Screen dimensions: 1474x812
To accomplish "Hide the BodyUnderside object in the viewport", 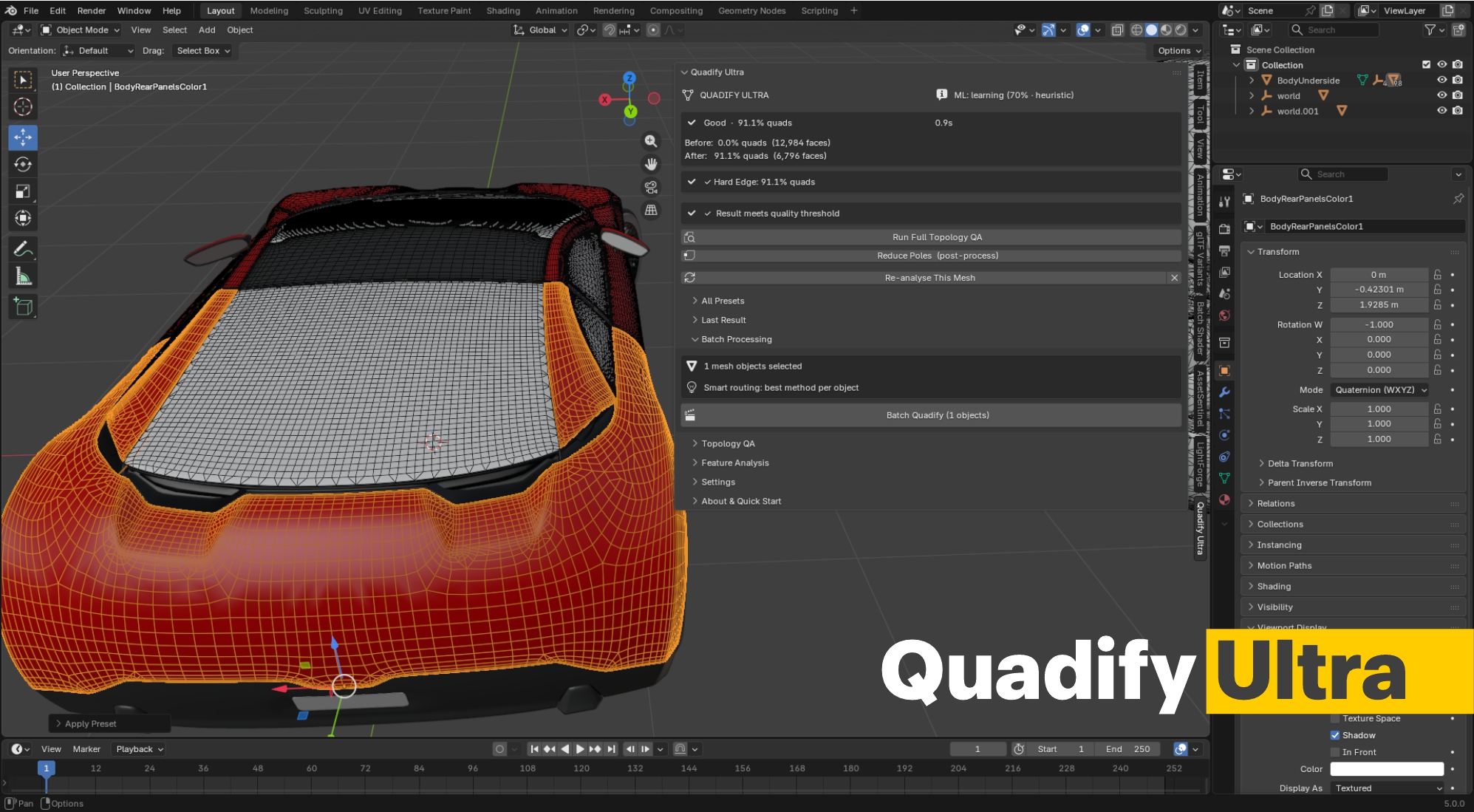I will 1441,81.
